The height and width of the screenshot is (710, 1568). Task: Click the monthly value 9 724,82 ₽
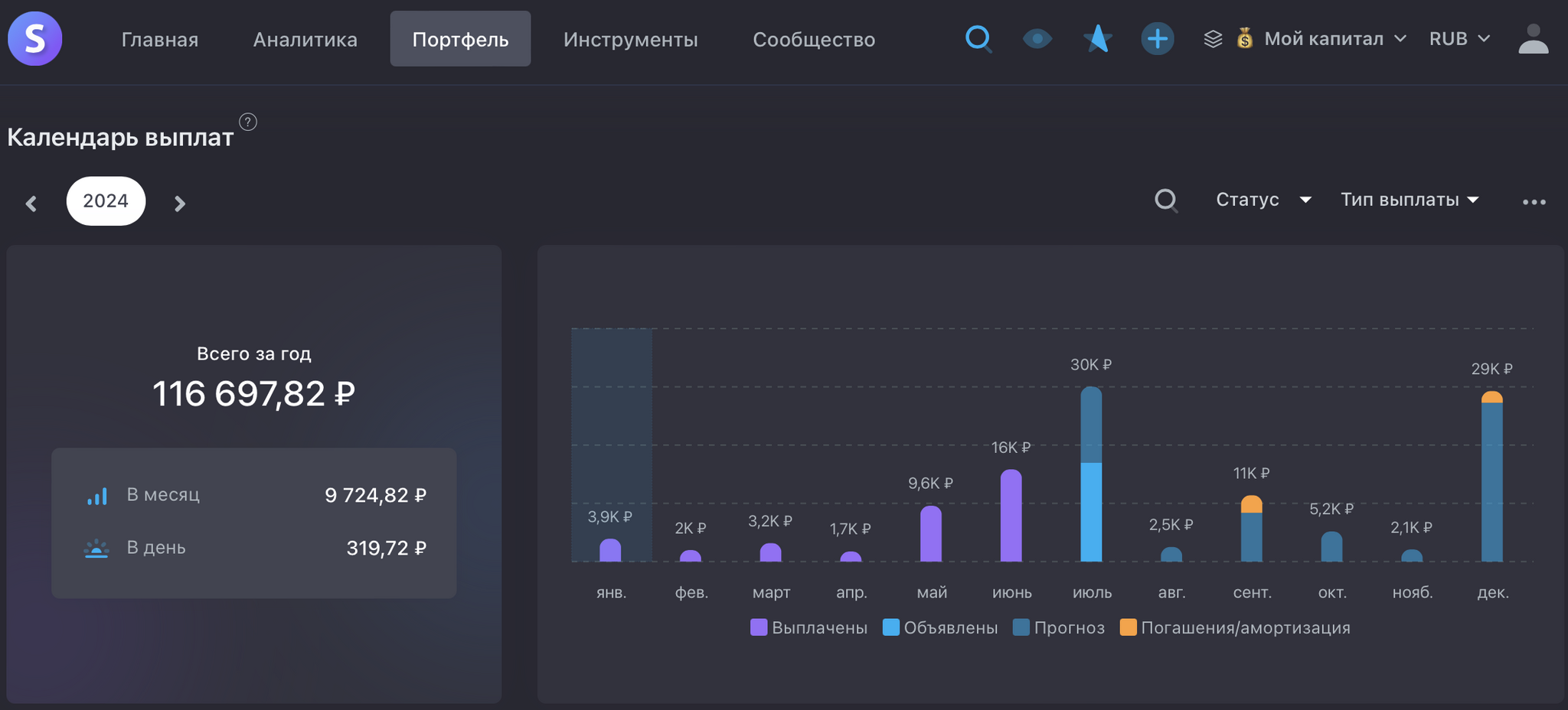click(x=375, y=496)
